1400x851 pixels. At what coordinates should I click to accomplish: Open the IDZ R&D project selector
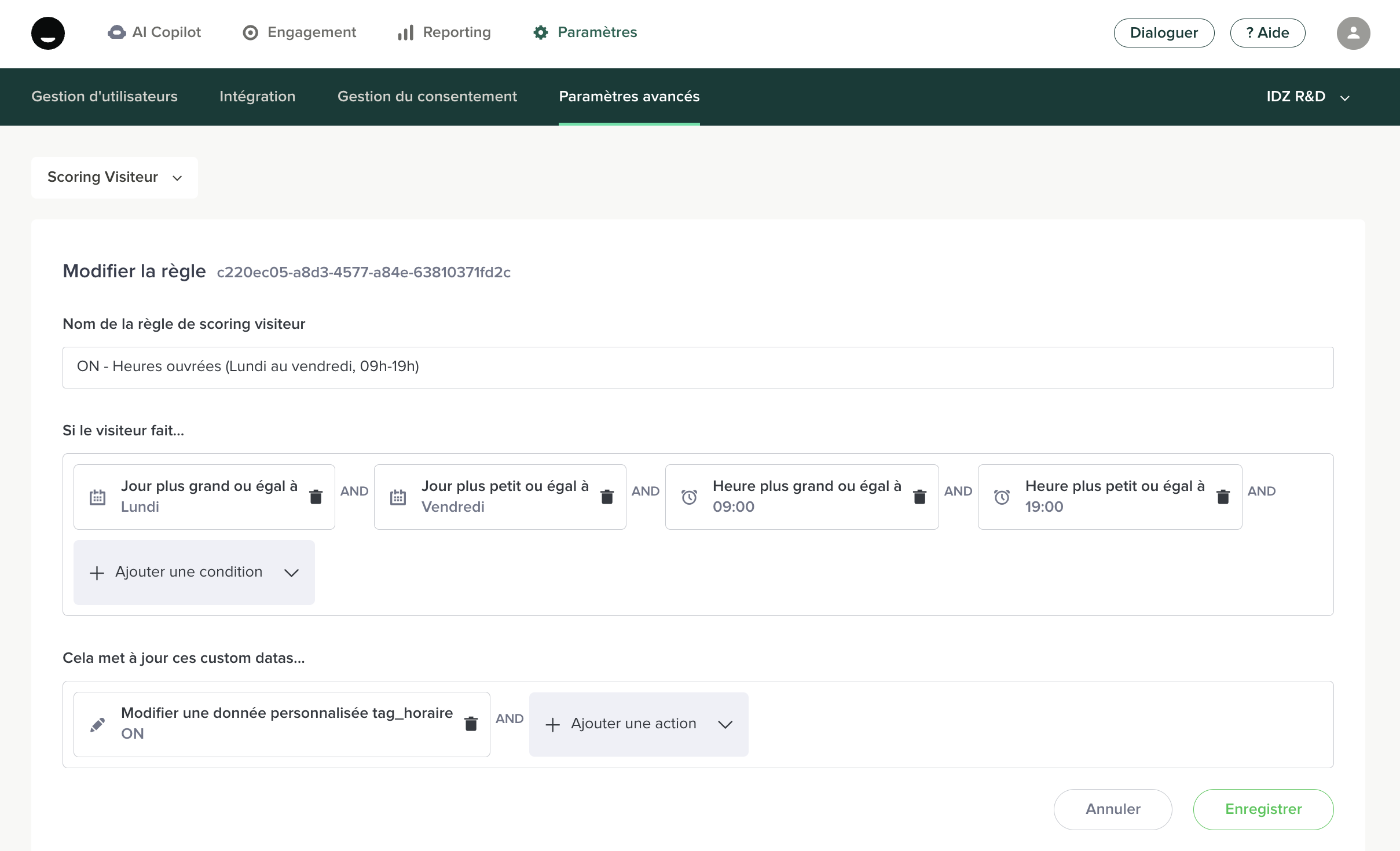pos(1307,97)
